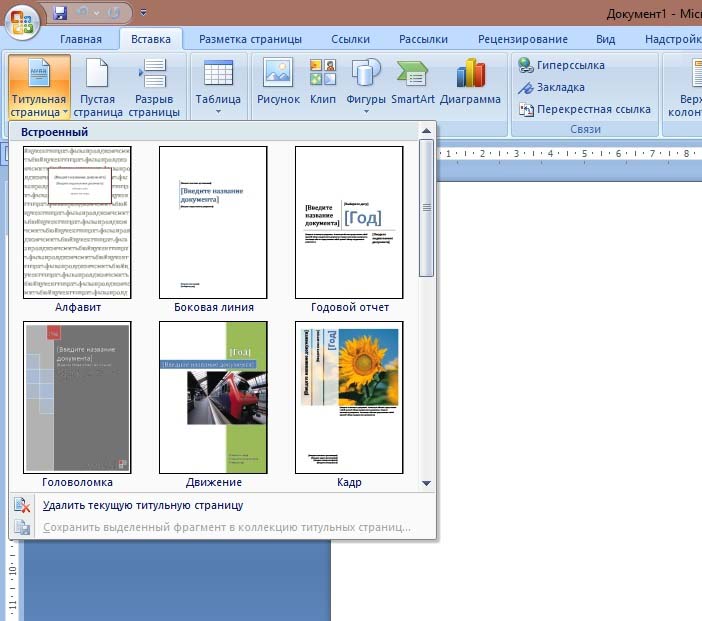702x621 pixels.
Task: Click the vertical ruler at mark 10
Action: [x=13, y=570]
